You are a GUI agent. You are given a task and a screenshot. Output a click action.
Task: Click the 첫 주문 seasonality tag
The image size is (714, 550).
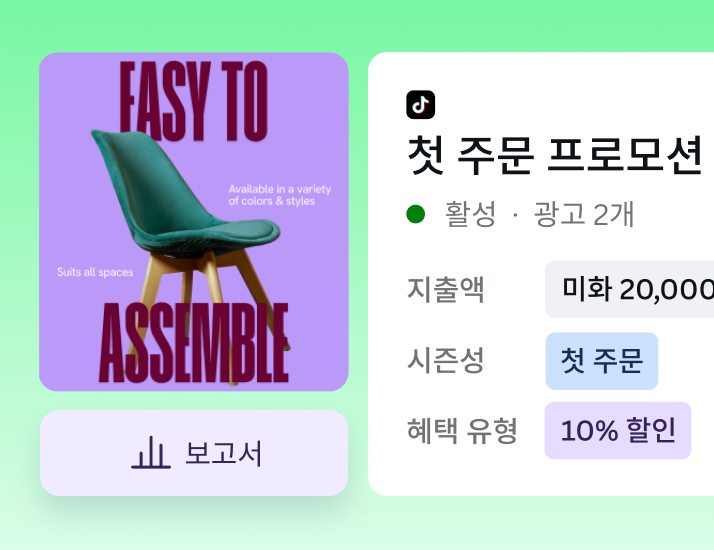[x=602, y=361]
